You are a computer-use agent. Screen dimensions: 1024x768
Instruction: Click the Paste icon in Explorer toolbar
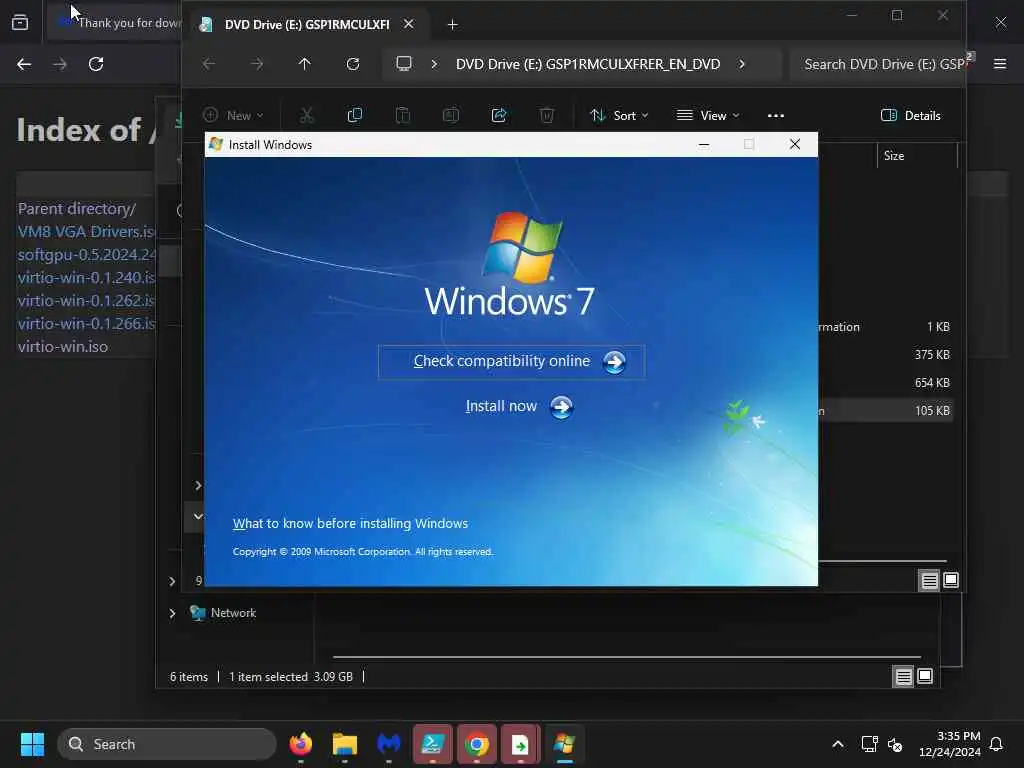pos(403,116)
